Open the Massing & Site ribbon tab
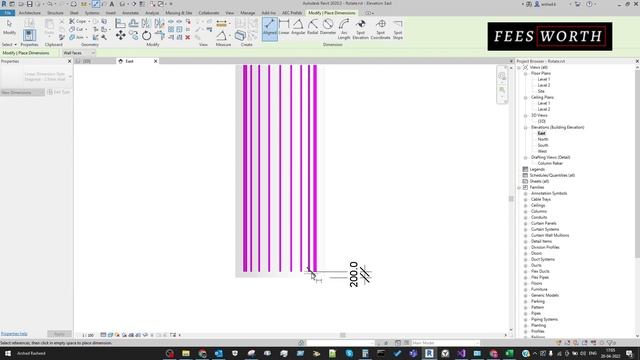 click(179, 13)
